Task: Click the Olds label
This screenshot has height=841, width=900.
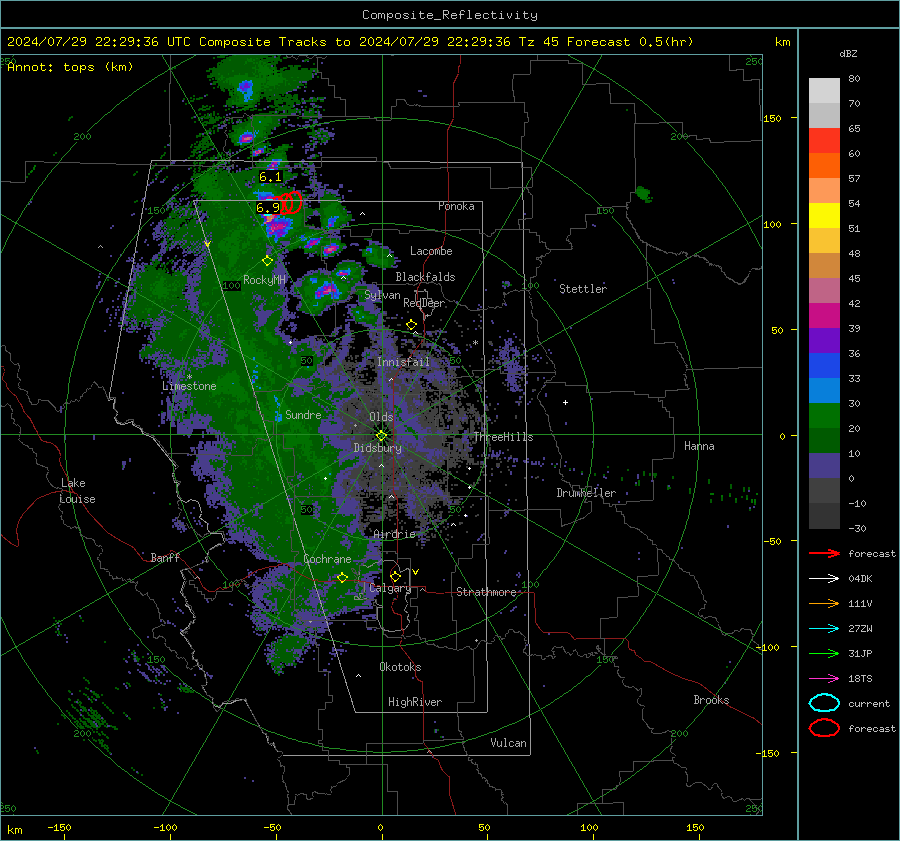Action: pos(381,417)
